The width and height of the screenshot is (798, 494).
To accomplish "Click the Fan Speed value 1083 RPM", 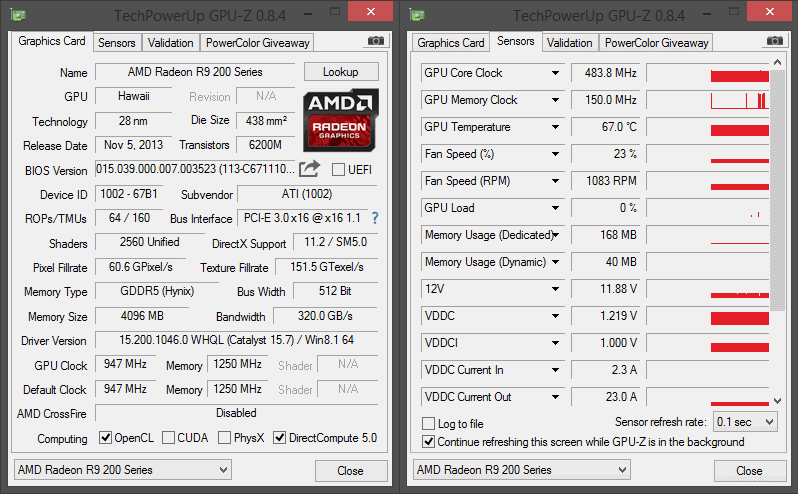I will tap(606, 181).
